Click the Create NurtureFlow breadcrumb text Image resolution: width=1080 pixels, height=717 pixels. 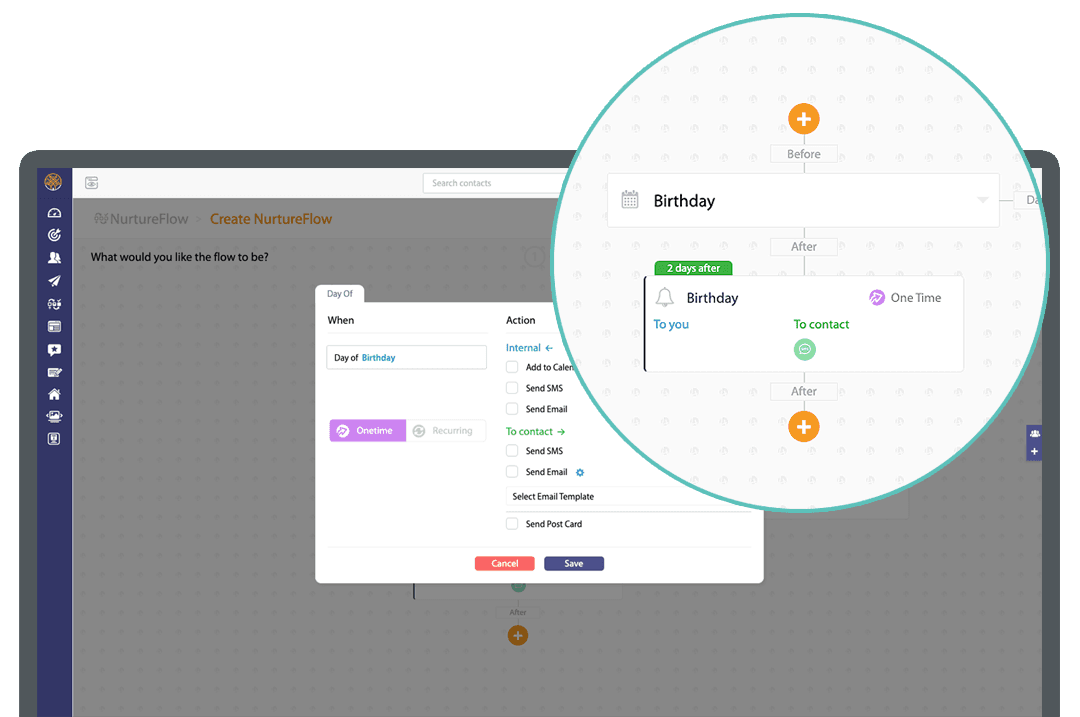pyautogui.click(x=271, y=219)
